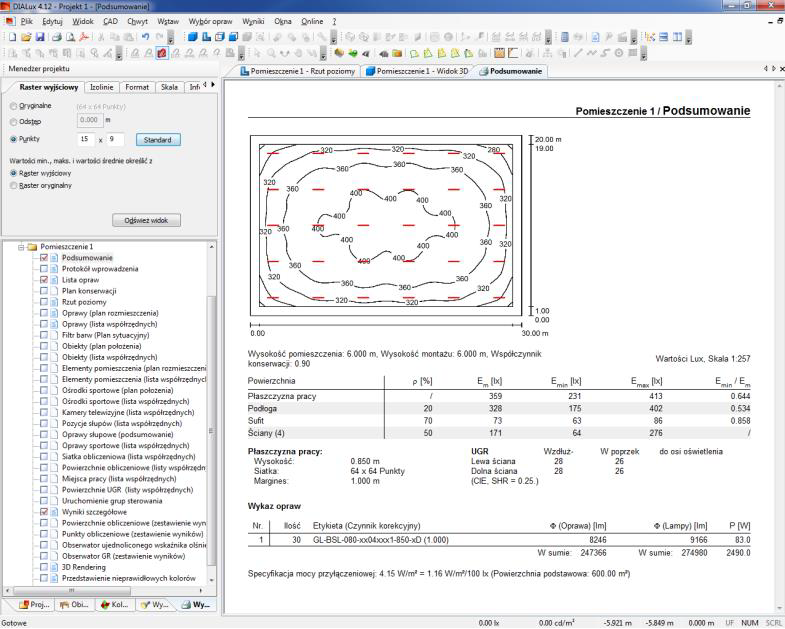Image resolution: width=785 pixels, height=629 pixels.
Task: Click the right arrow to show more manager tabs
Action: coord(213,85)
